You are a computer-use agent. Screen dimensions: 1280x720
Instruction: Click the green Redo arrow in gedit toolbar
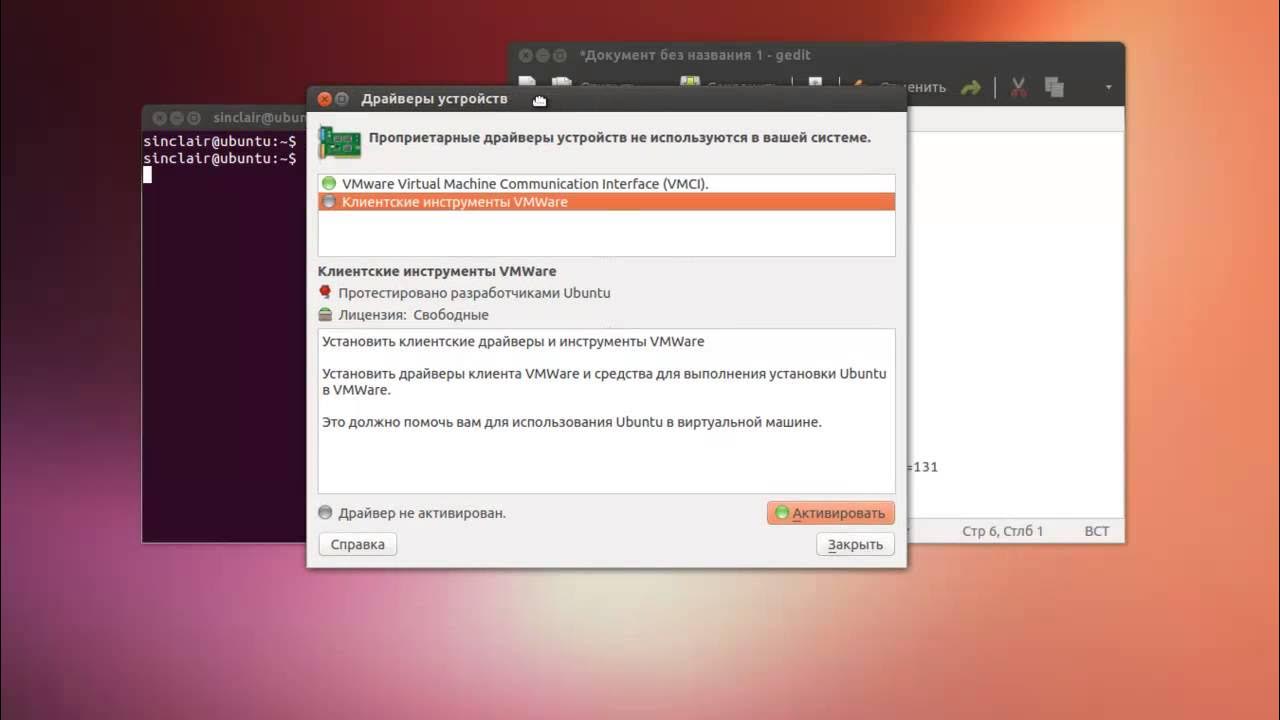[x=970, y=88]
